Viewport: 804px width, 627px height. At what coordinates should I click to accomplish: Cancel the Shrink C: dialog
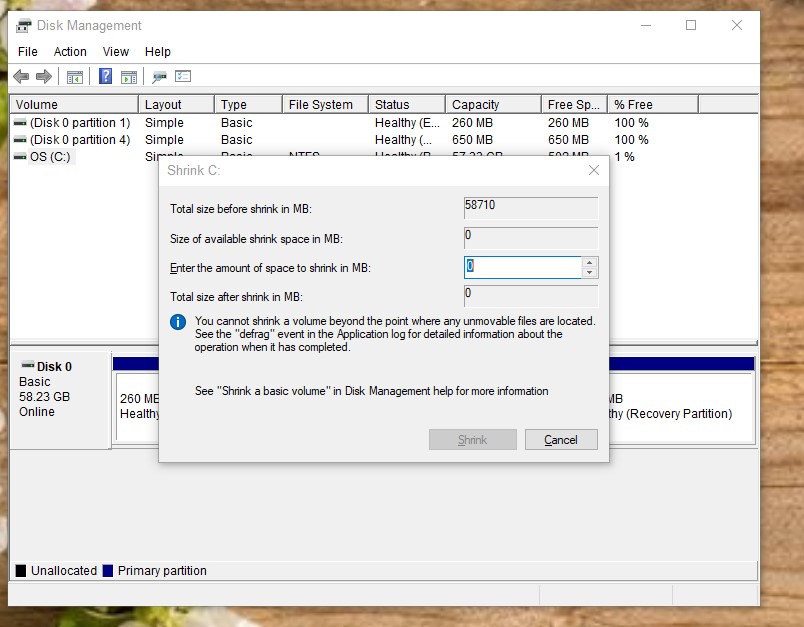pyautogui.click(x=561, y=440)
